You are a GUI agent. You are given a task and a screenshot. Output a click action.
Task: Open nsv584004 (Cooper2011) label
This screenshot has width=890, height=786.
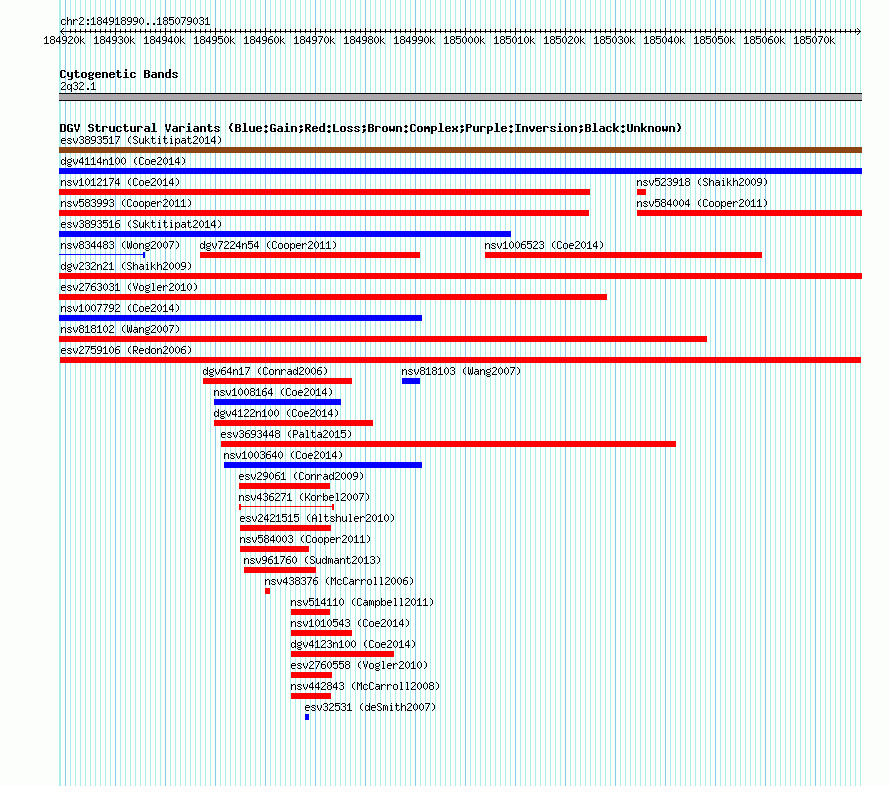coord(702,203)
